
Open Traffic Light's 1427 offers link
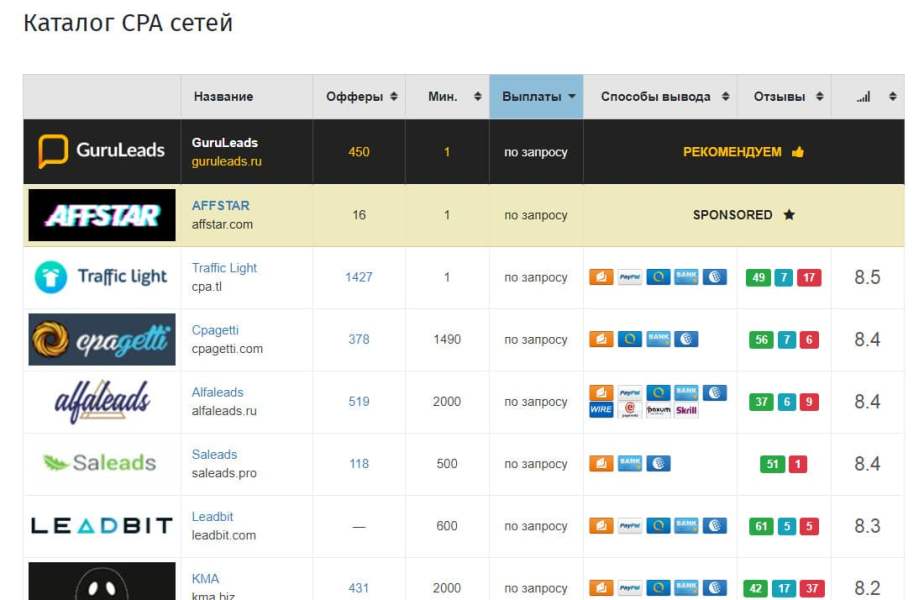pyautogui.click(x=359, y=277)
